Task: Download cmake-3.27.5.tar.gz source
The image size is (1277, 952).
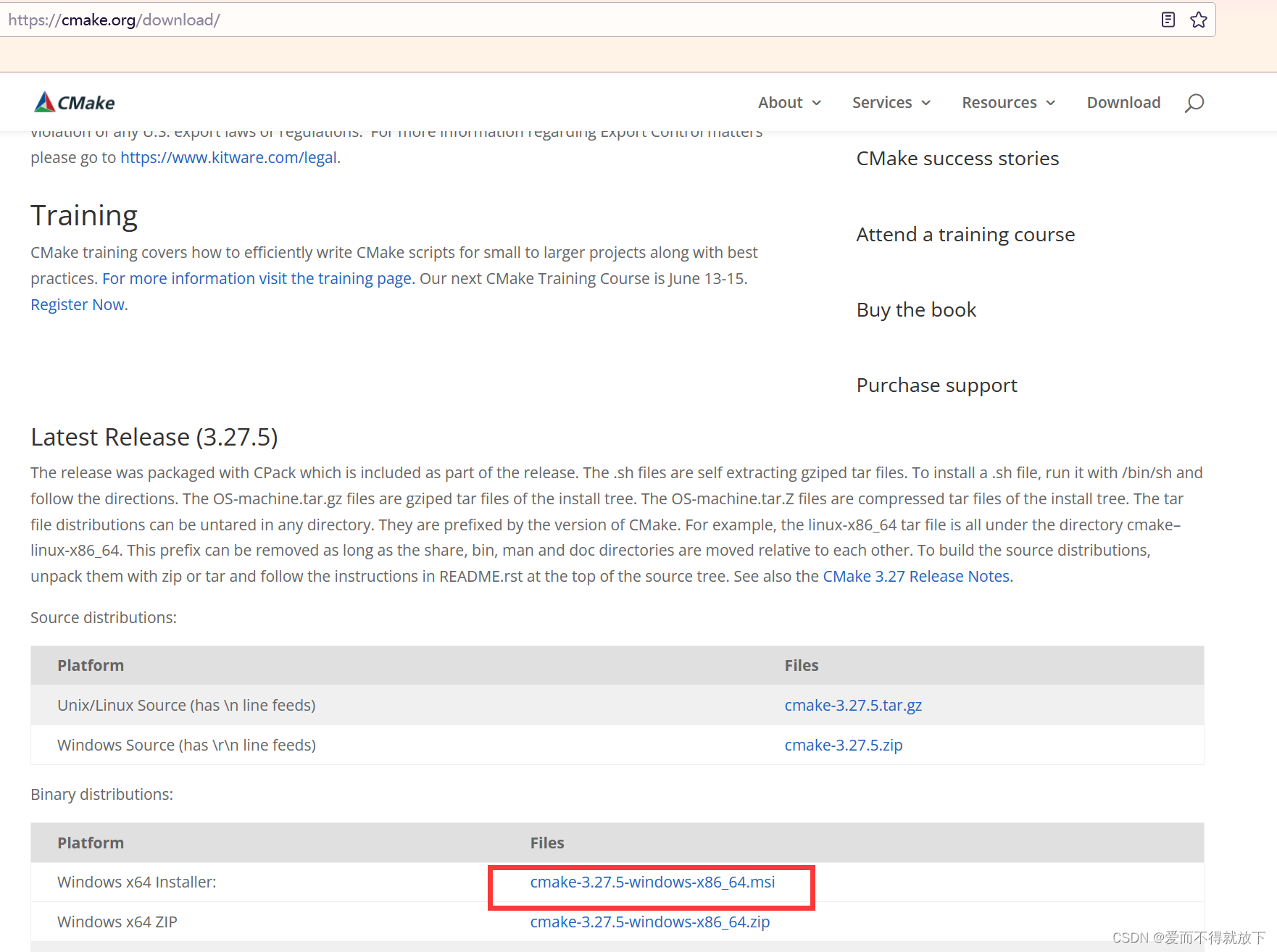Action: click(853, 705)
